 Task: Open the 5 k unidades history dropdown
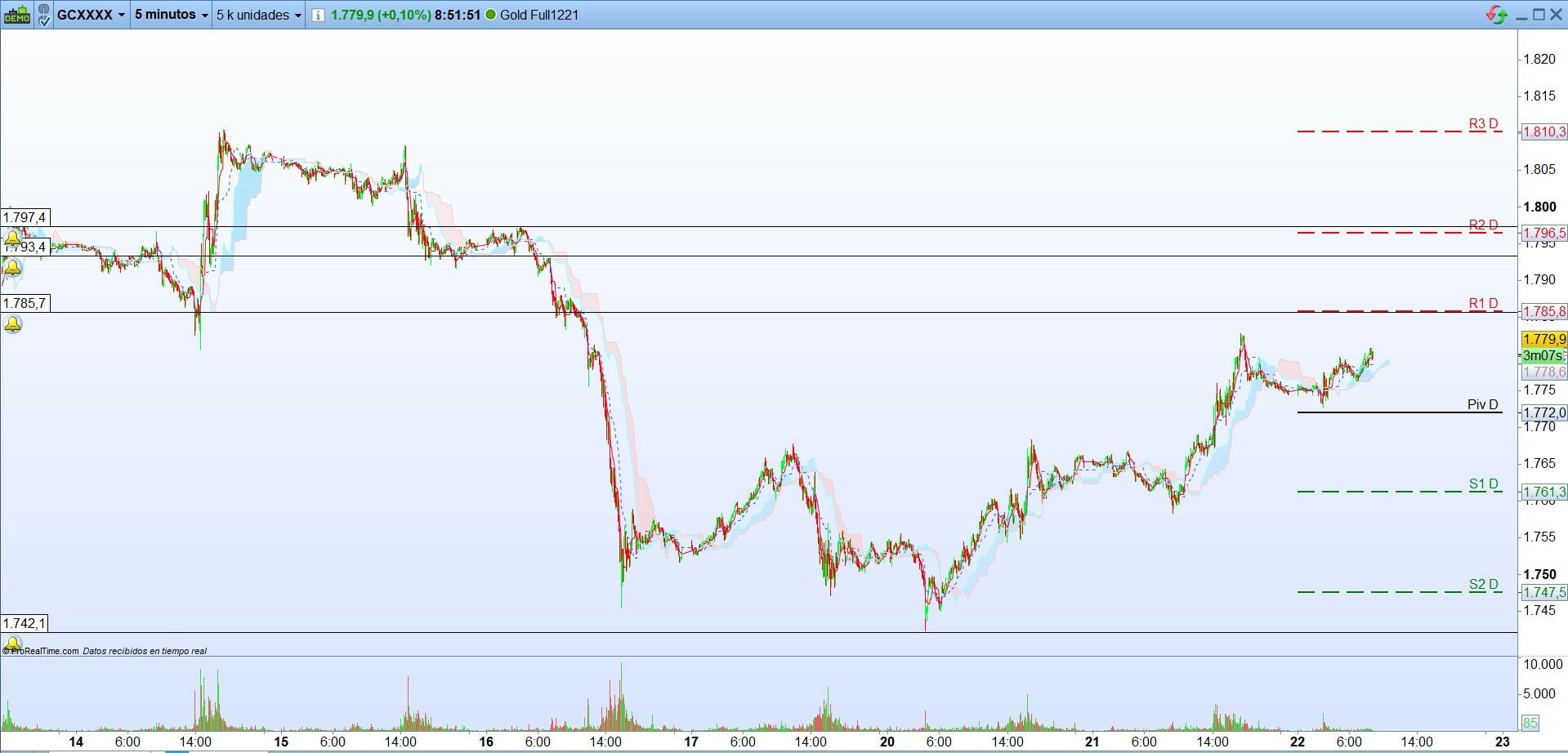[259, 15]
